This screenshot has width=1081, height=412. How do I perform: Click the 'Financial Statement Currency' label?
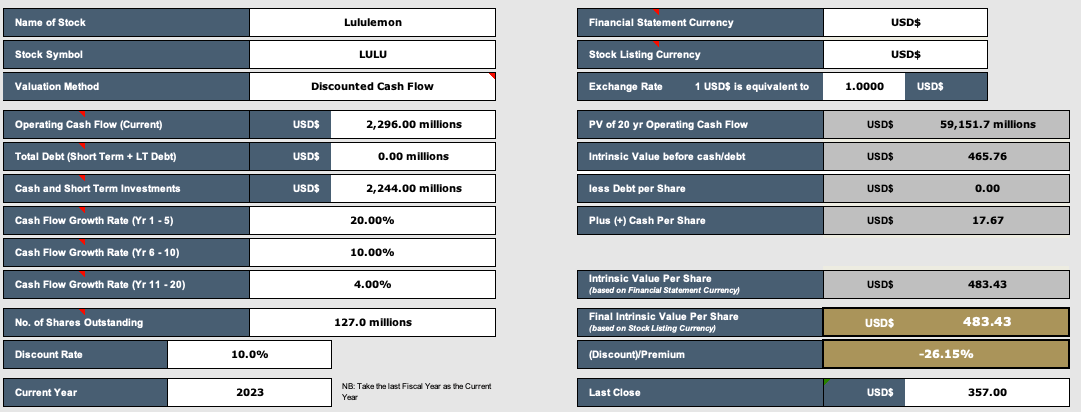tap(700, 23)
